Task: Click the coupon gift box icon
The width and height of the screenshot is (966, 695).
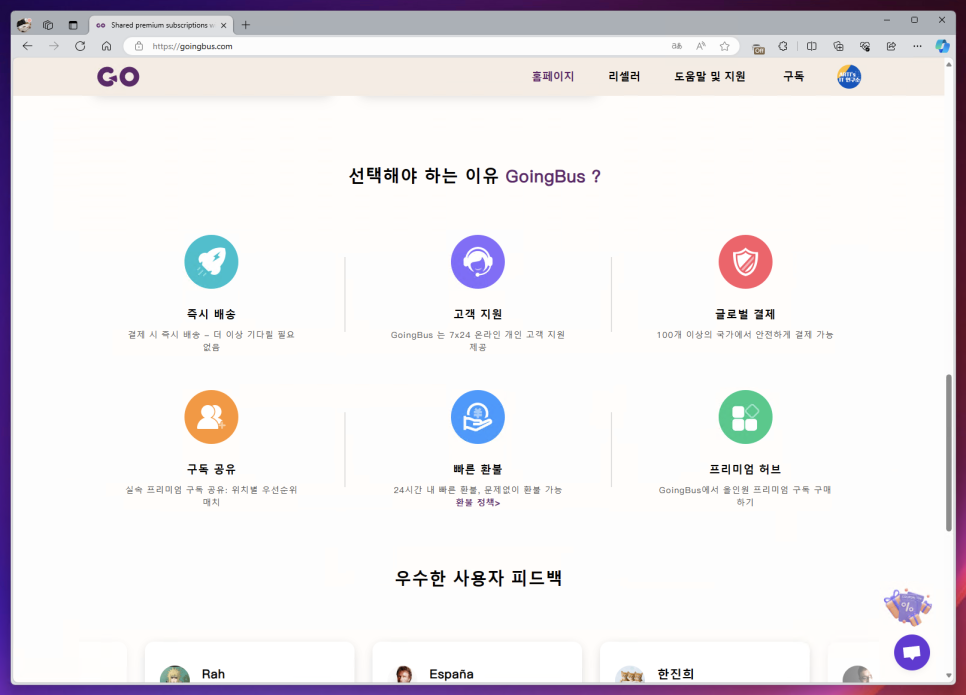Action: 908,606
